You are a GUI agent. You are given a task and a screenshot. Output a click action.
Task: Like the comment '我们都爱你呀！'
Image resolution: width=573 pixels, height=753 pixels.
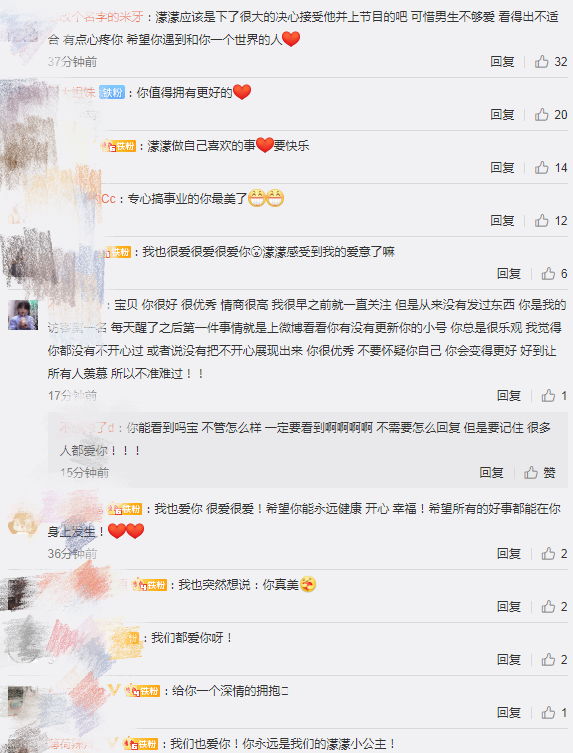click(554, 659)
